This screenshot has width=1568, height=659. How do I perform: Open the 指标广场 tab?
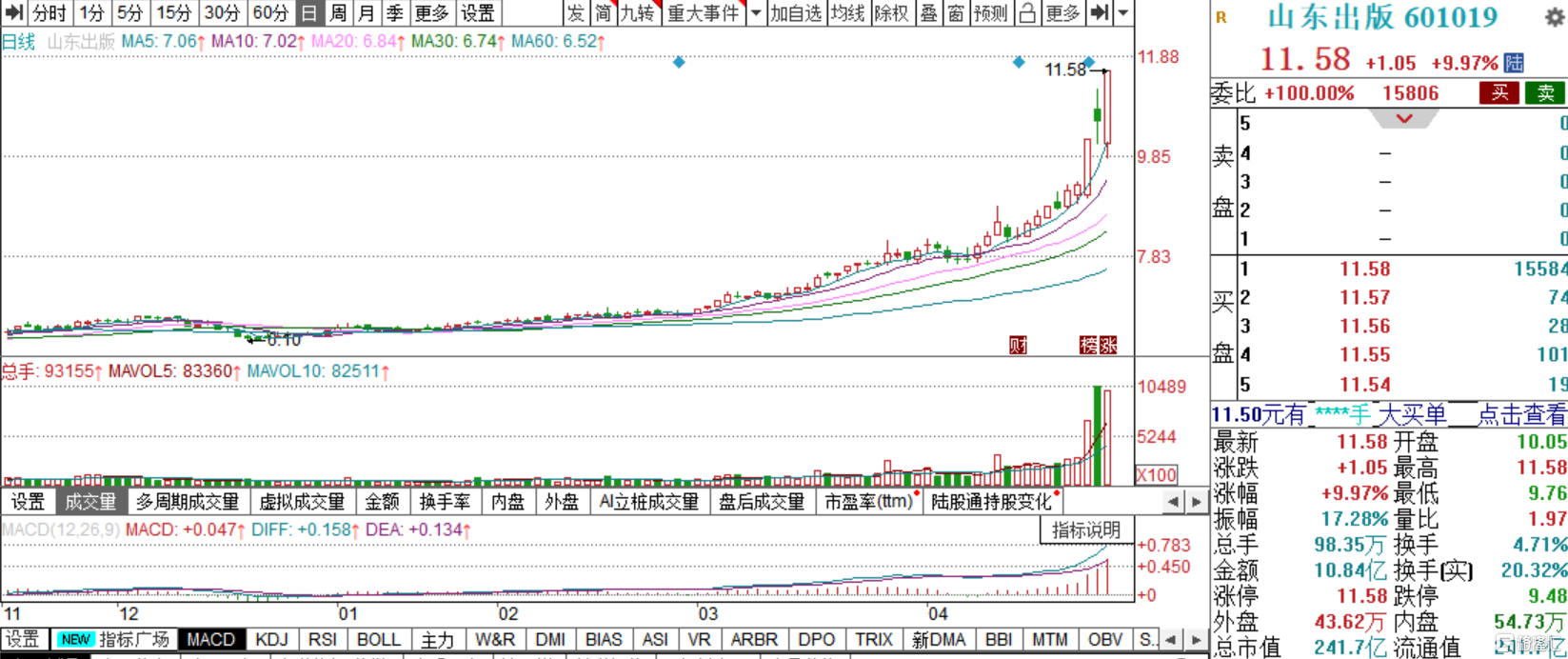pos(114,640)
